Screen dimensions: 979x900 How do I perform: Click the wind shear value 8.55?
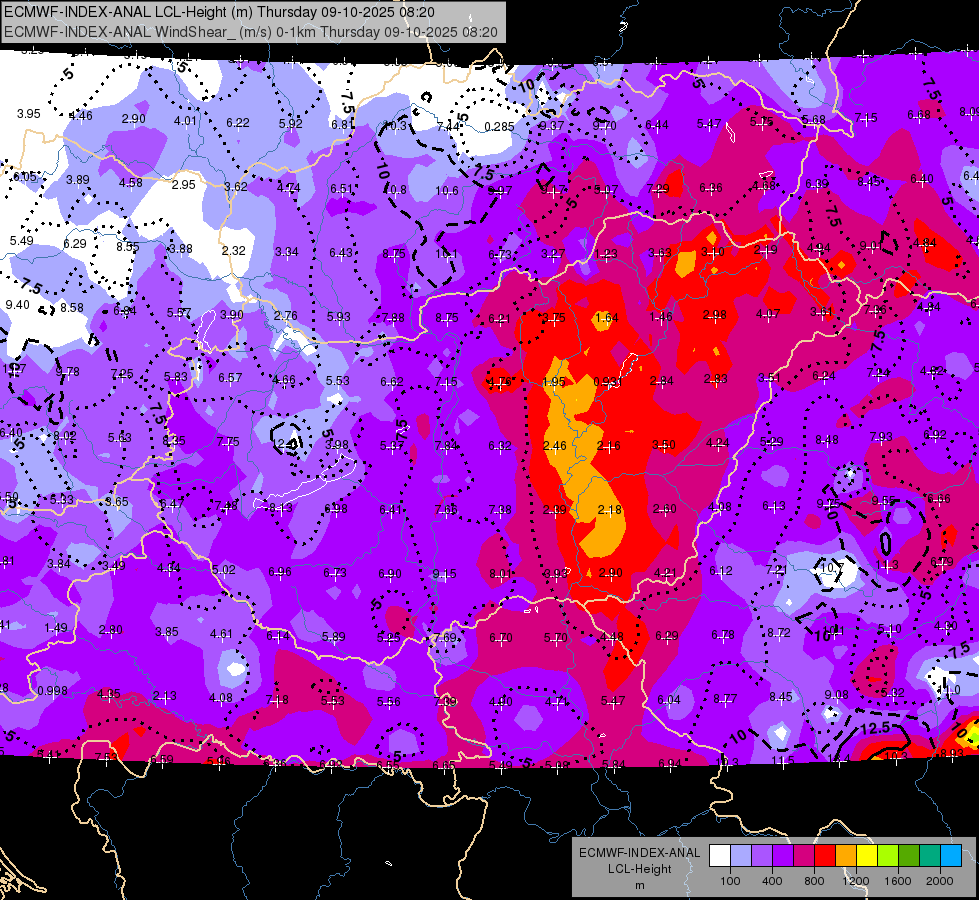127,247
